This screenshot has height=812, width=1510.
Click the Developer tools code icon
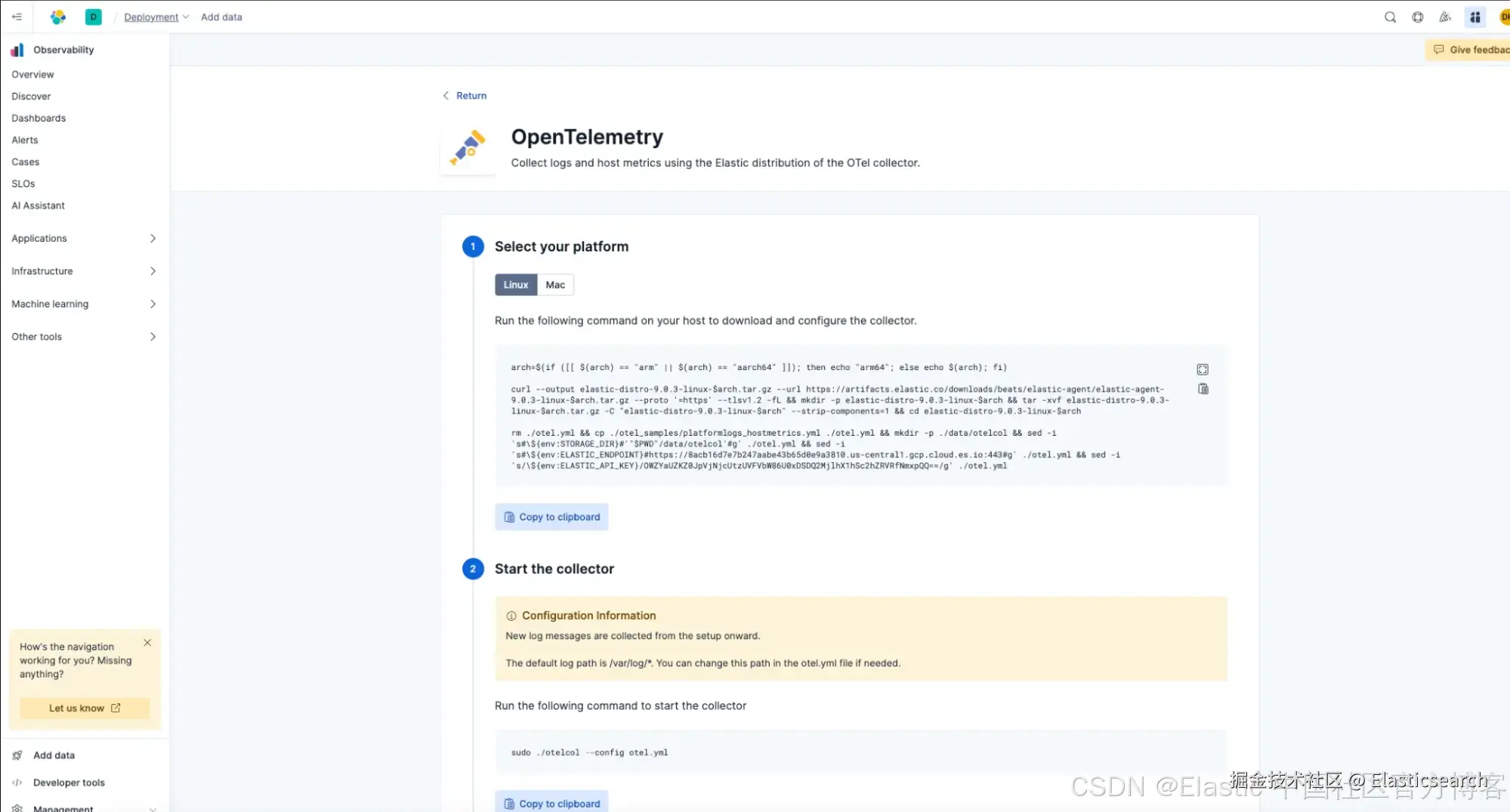point(17,783)
